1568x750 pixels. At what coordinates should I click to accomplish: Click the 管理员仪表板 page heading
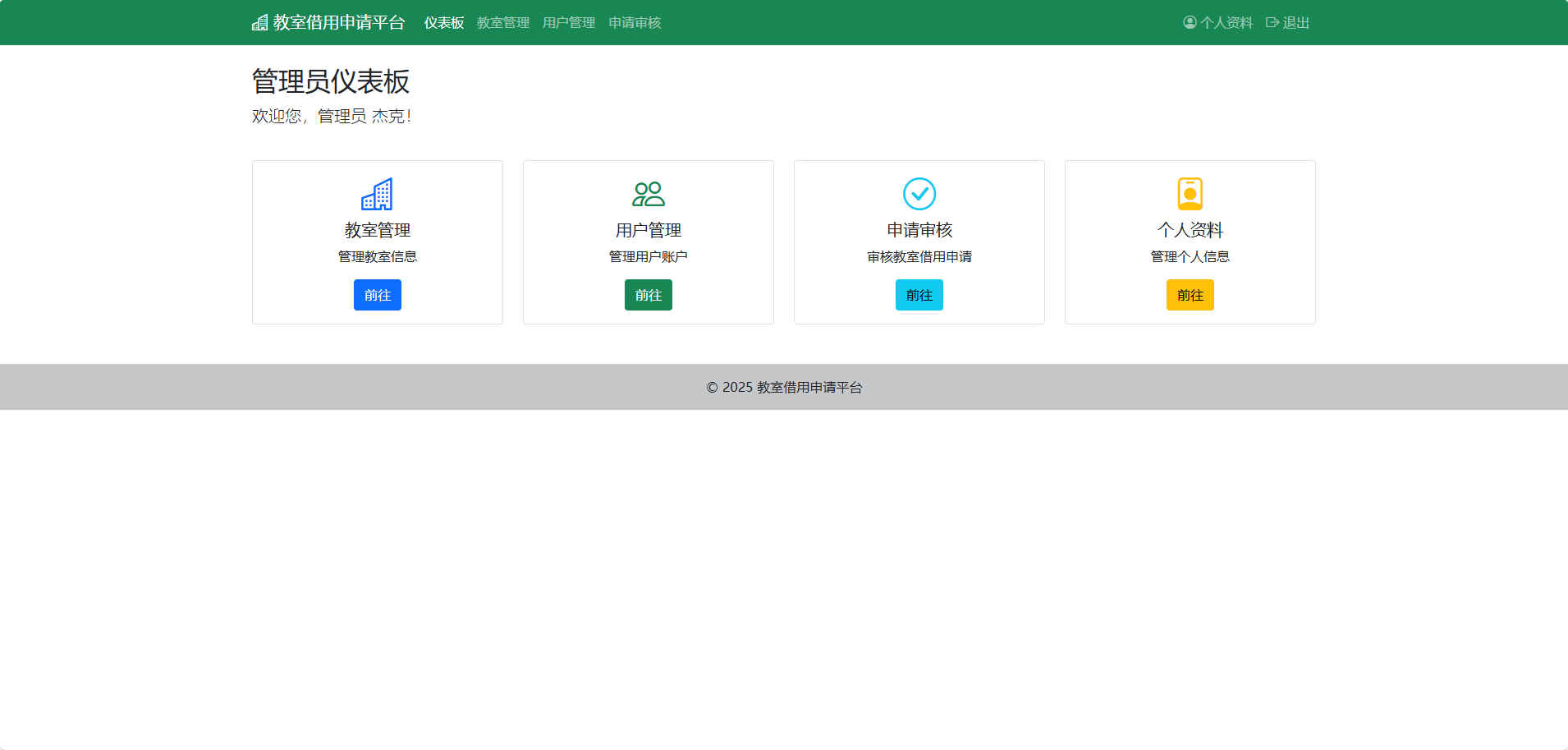[331, 81]
